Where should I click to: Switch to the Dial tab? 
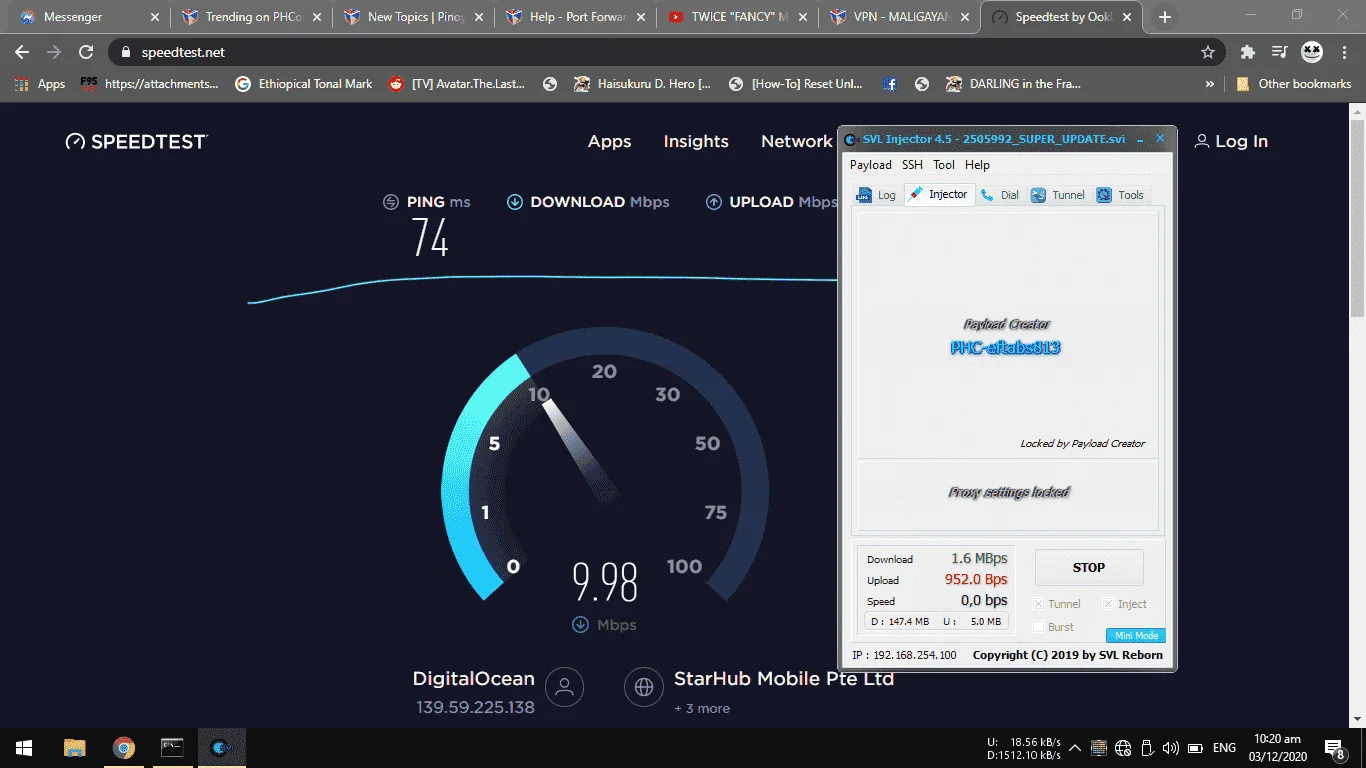pos(1000,195)
